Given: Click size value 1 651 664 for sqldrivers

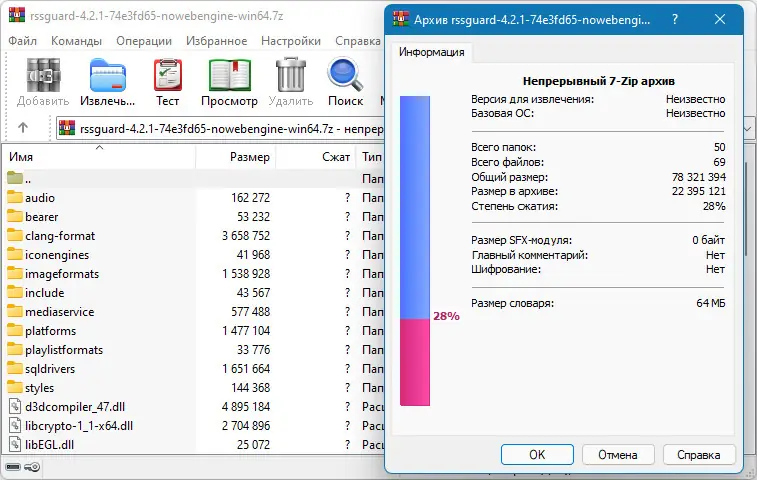Looking at the screenshot, I should pyautogui.click(x=246, y=369).
